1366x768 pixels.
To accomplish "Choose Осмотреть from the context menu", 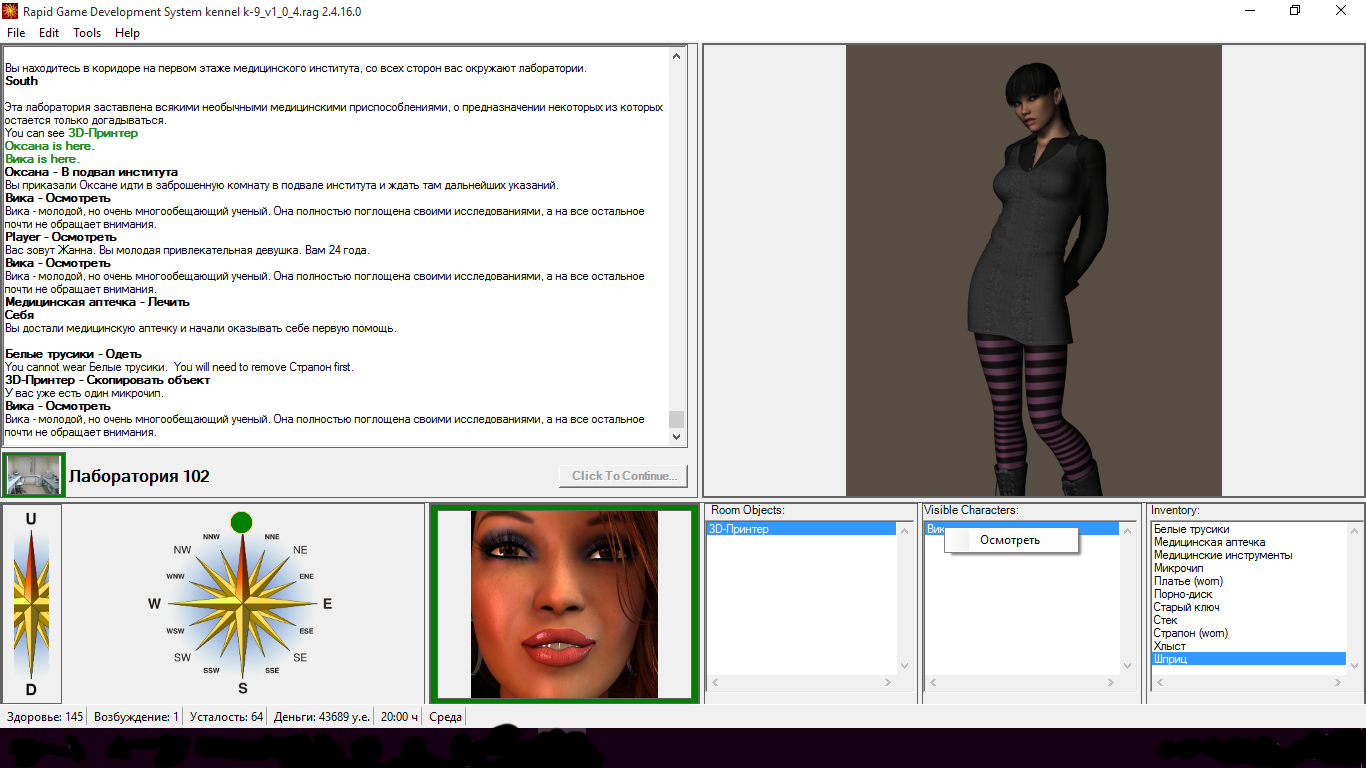I will point(1010,540).
